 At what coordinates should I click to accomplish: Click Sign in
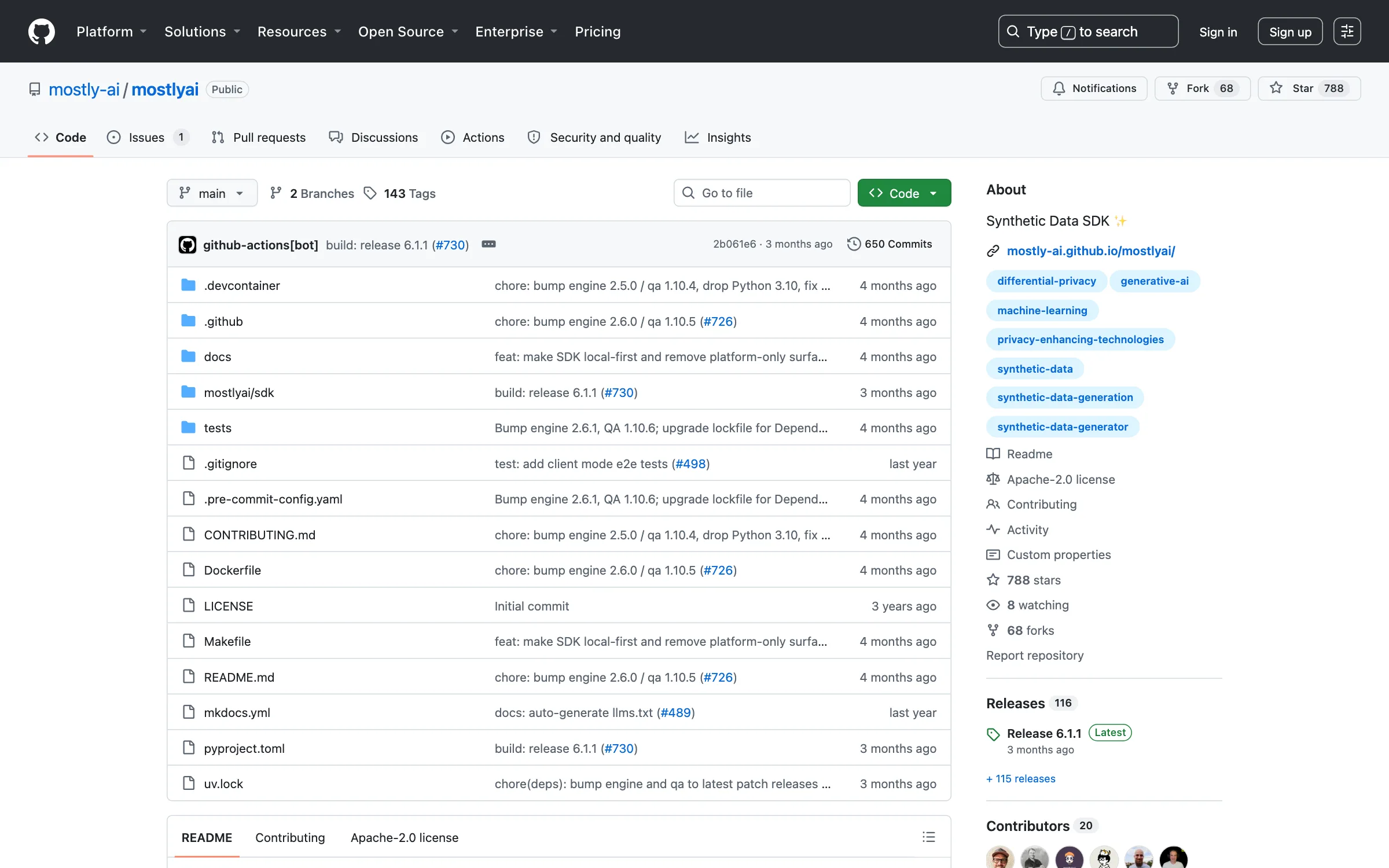[1218, 32]
